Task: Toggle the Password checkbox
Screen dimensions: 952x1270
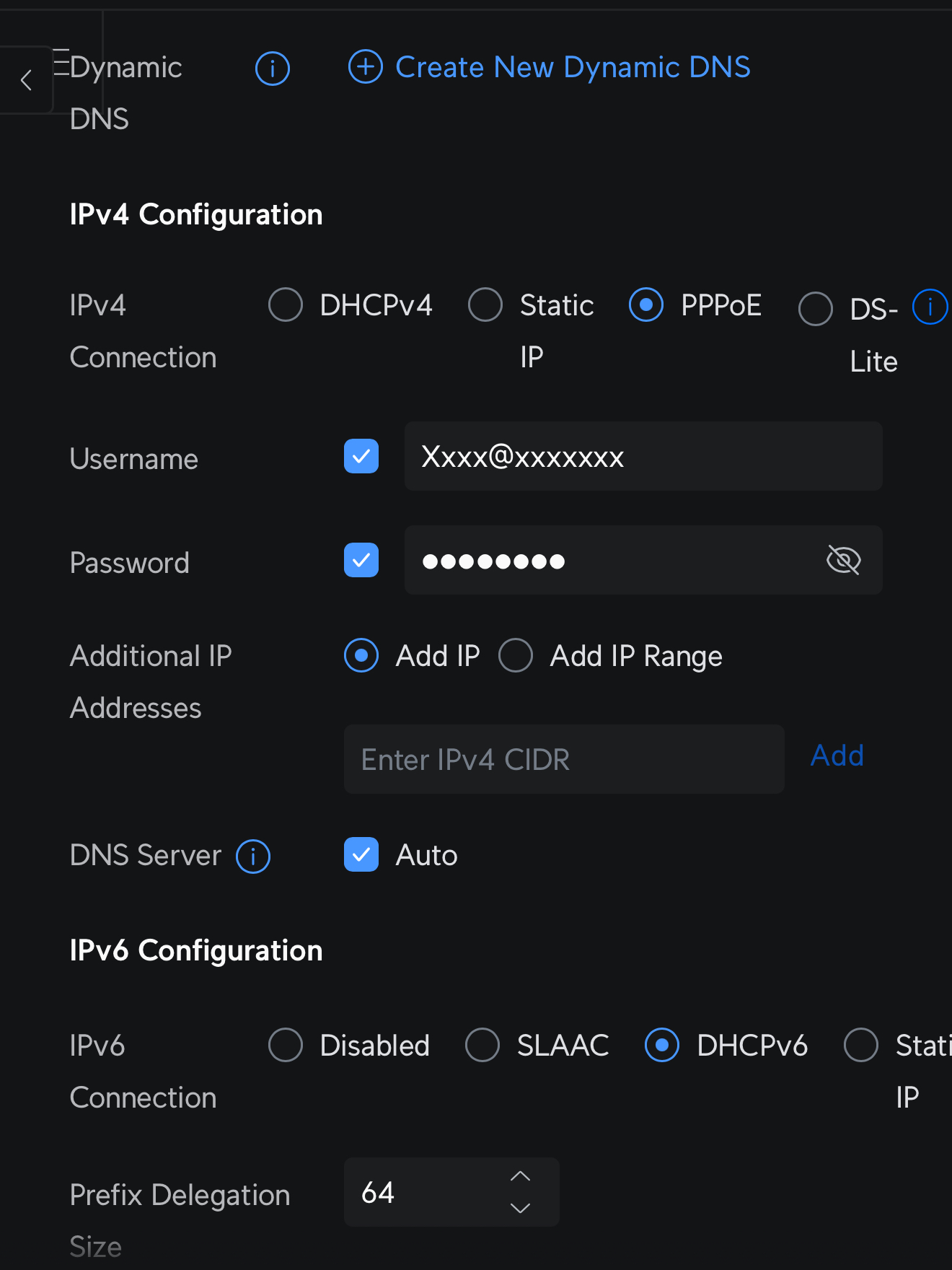Action: point(361,560)
